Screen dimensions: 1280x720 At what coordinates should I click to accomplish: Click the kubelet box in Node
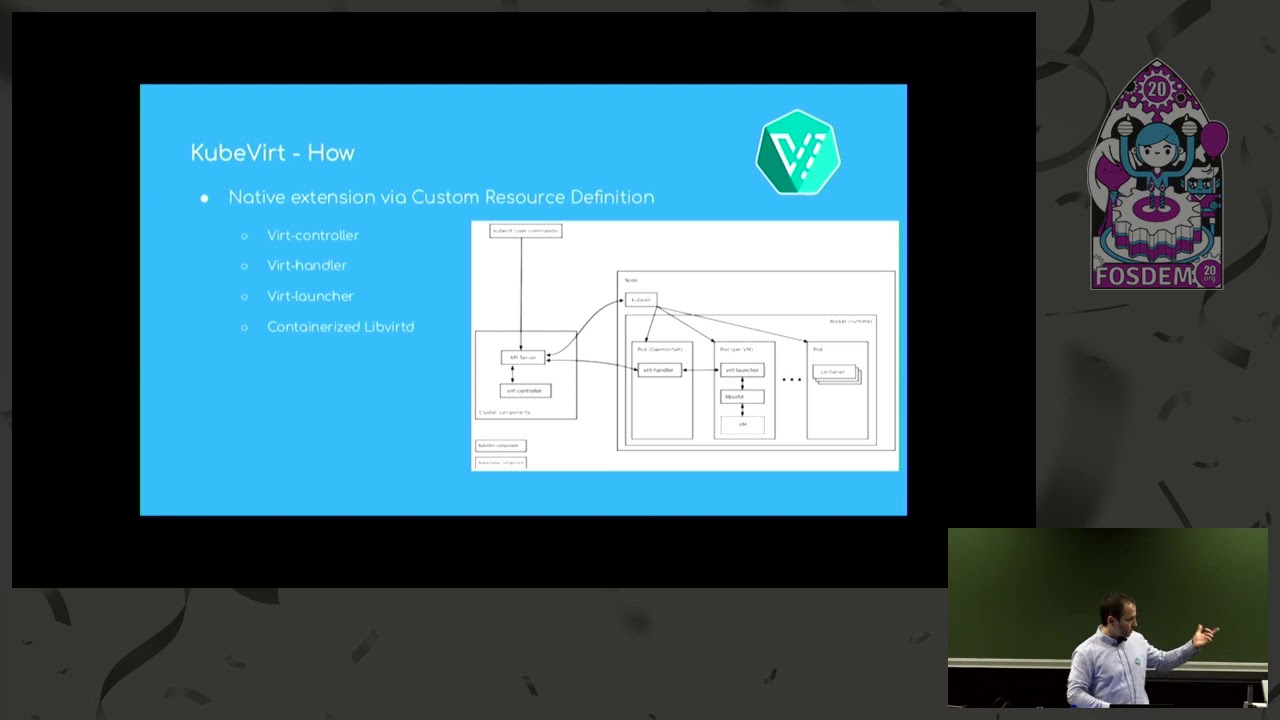point(641,299)
